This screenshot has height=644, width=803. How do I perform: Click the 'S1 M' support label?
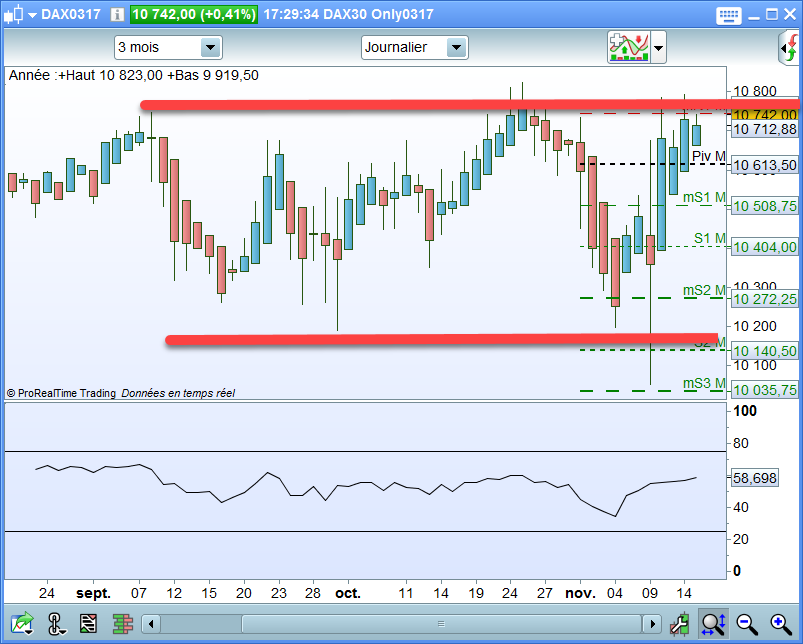(x=710, y=238)
